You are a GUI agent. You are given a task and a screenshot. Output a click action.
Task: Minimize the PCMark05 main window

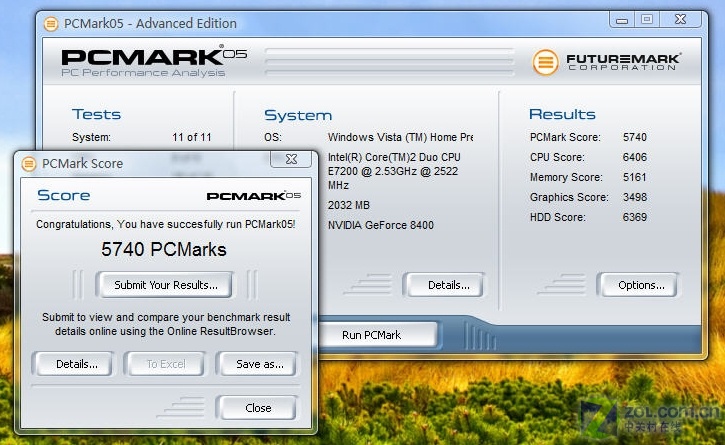click(622, 20)
